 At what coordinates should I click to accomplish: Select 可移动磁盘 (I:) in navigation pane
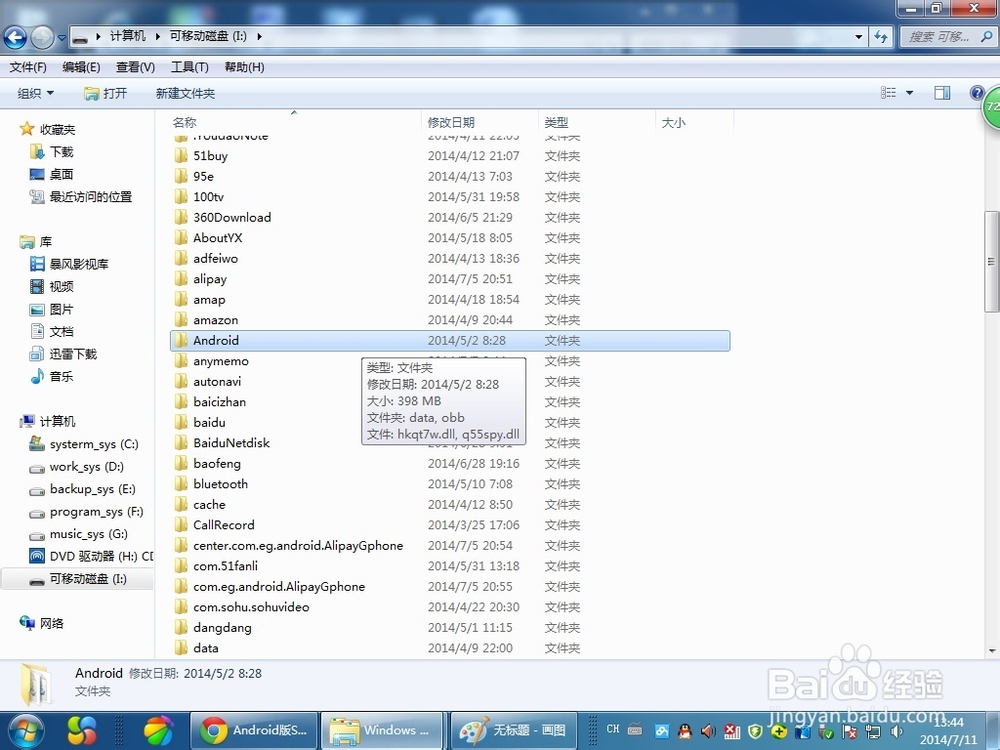pyautogui.click(x=78, y=579)
